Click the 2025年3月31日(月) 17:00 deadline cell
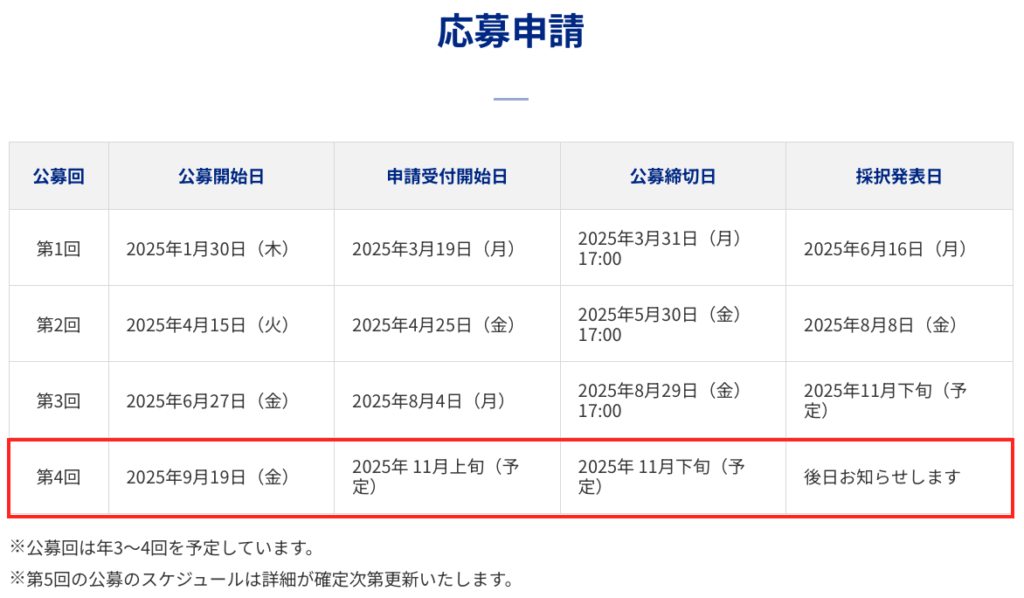 (659, 249)
